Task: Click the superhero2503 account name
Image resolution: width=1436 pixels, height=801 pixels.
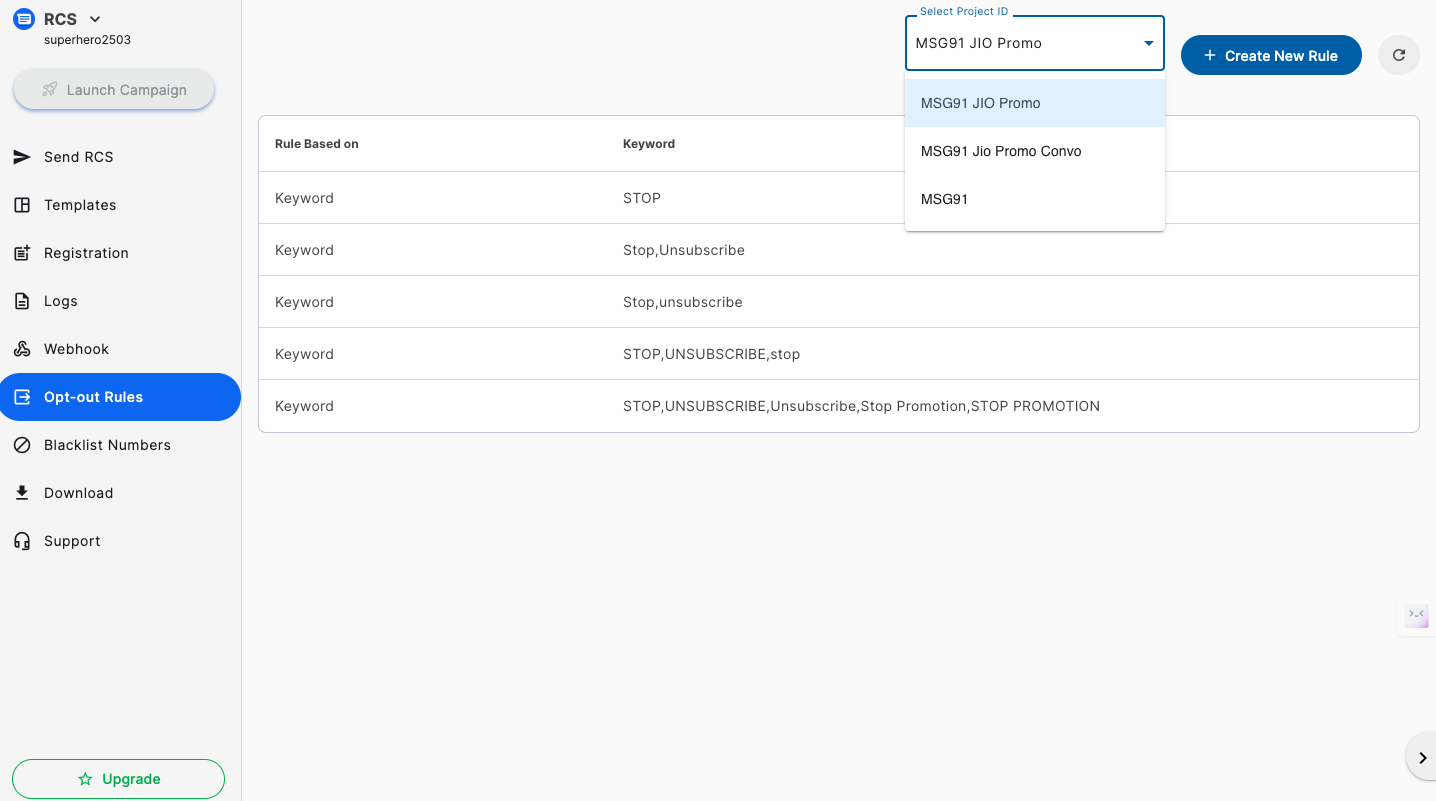Action: click(x=87, y=40)
